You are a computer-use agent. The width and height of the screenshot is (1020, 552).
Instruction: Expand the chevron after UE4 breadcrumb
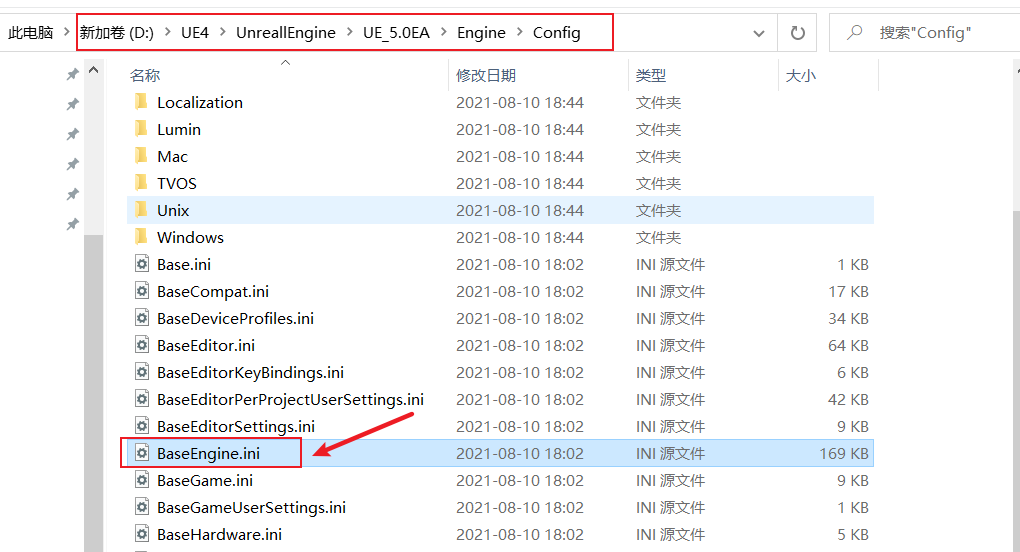222,32
